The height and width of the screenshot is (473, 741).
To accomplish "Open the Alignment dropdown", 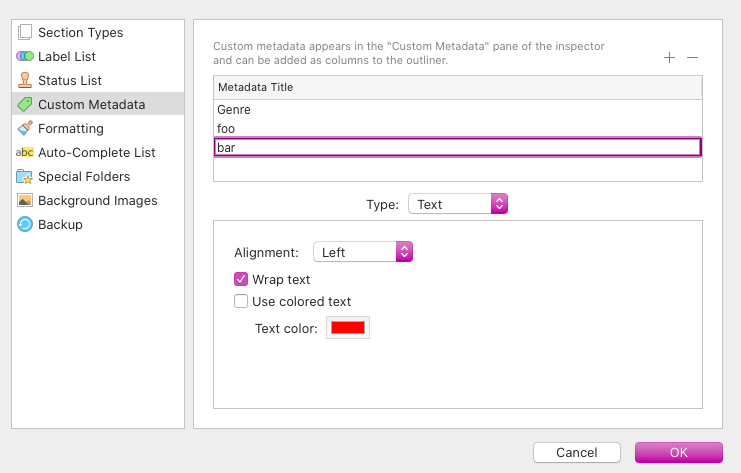I will point(363,252).
